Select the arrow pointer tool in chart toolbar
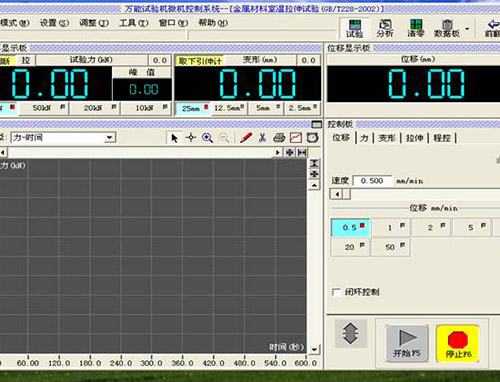This screenshot has width=500, height=382. tap(174, 138)
